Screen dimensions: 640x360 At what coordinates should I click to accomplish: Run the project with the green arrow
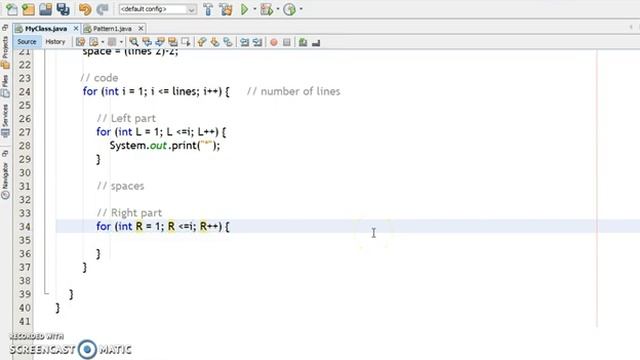coord(244,9)
